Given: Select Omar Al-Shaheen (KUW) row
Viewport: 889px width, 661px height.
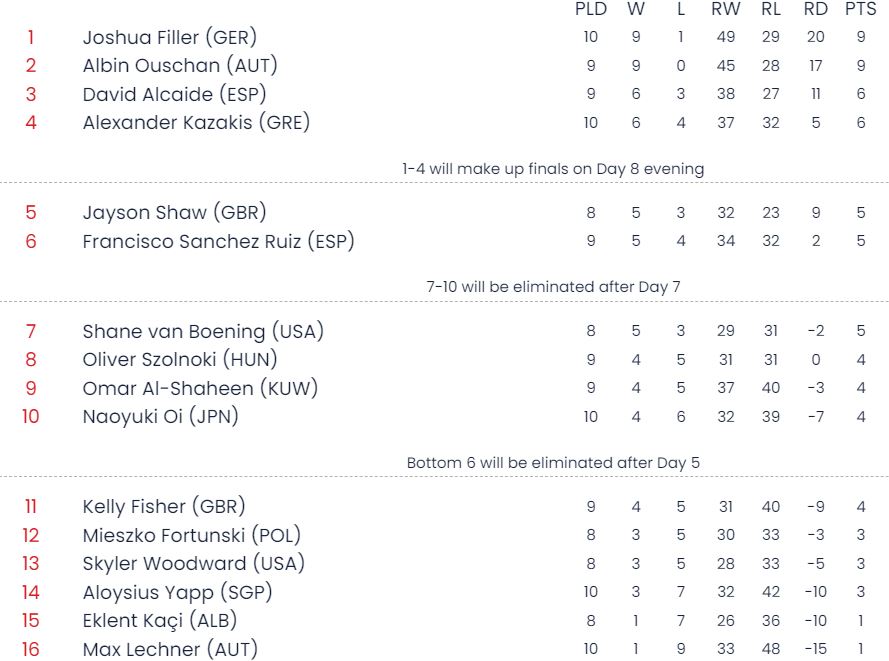Looking at the screenshot, I should (444, 388).
